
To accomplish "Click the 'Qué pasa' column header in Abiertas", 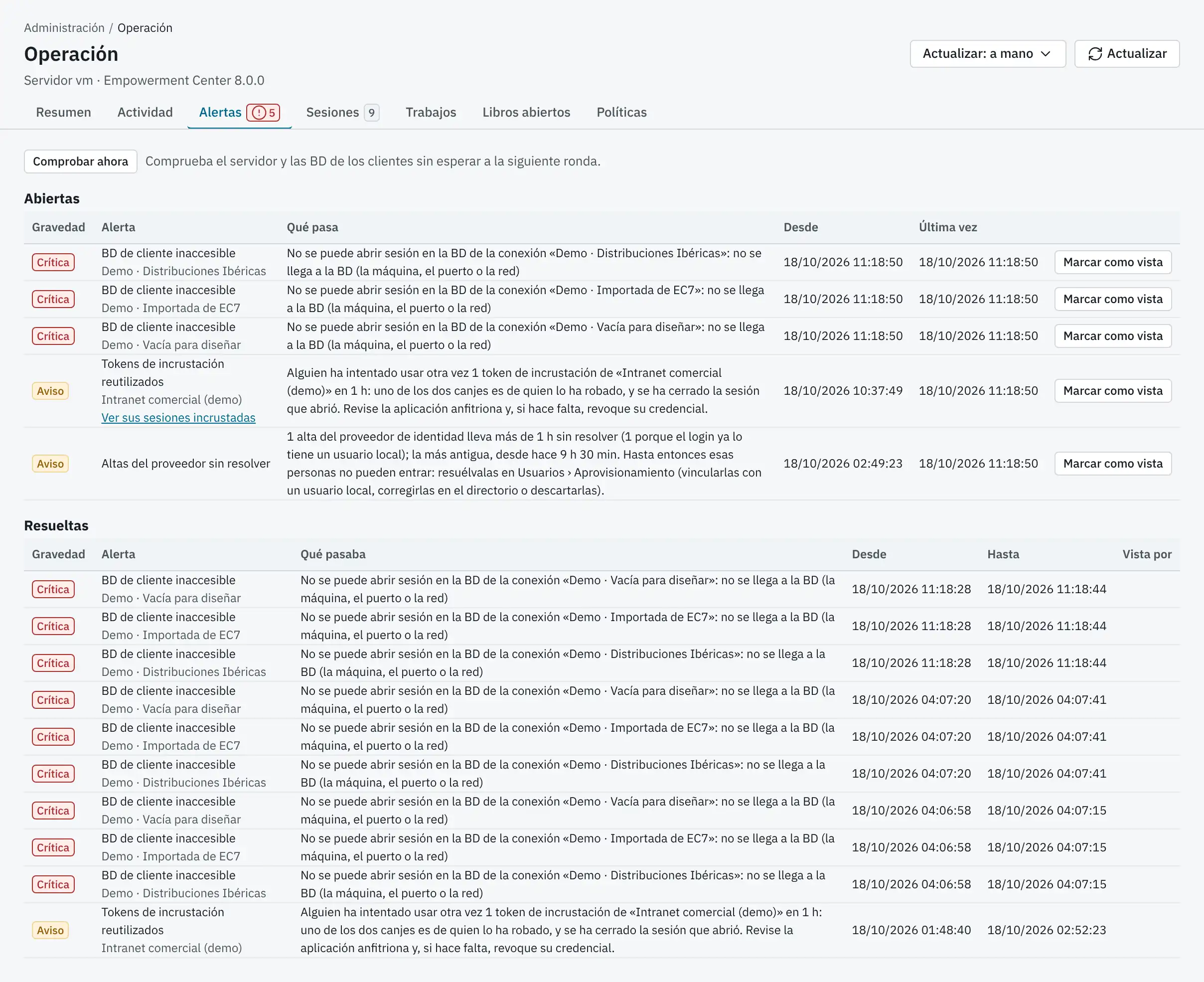I will [x=312, y=227].
